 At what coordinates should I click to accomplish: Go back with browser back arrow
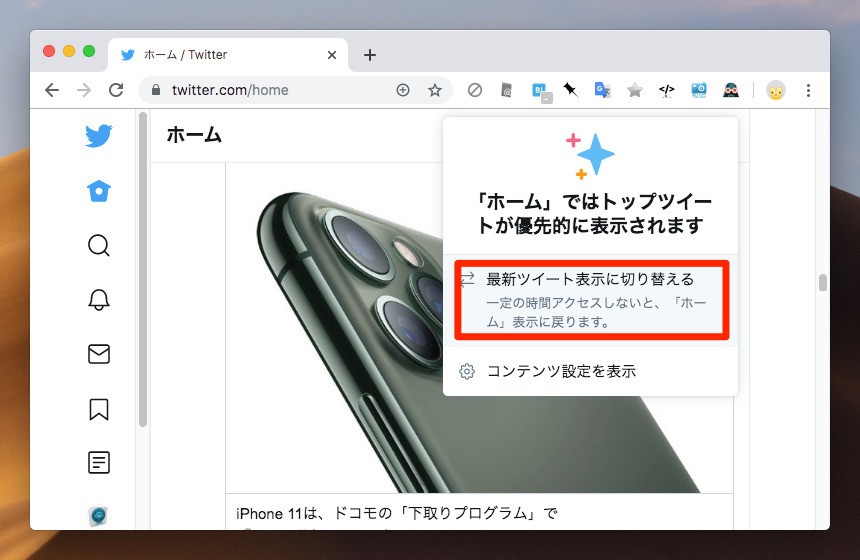[x=52, y=90]
